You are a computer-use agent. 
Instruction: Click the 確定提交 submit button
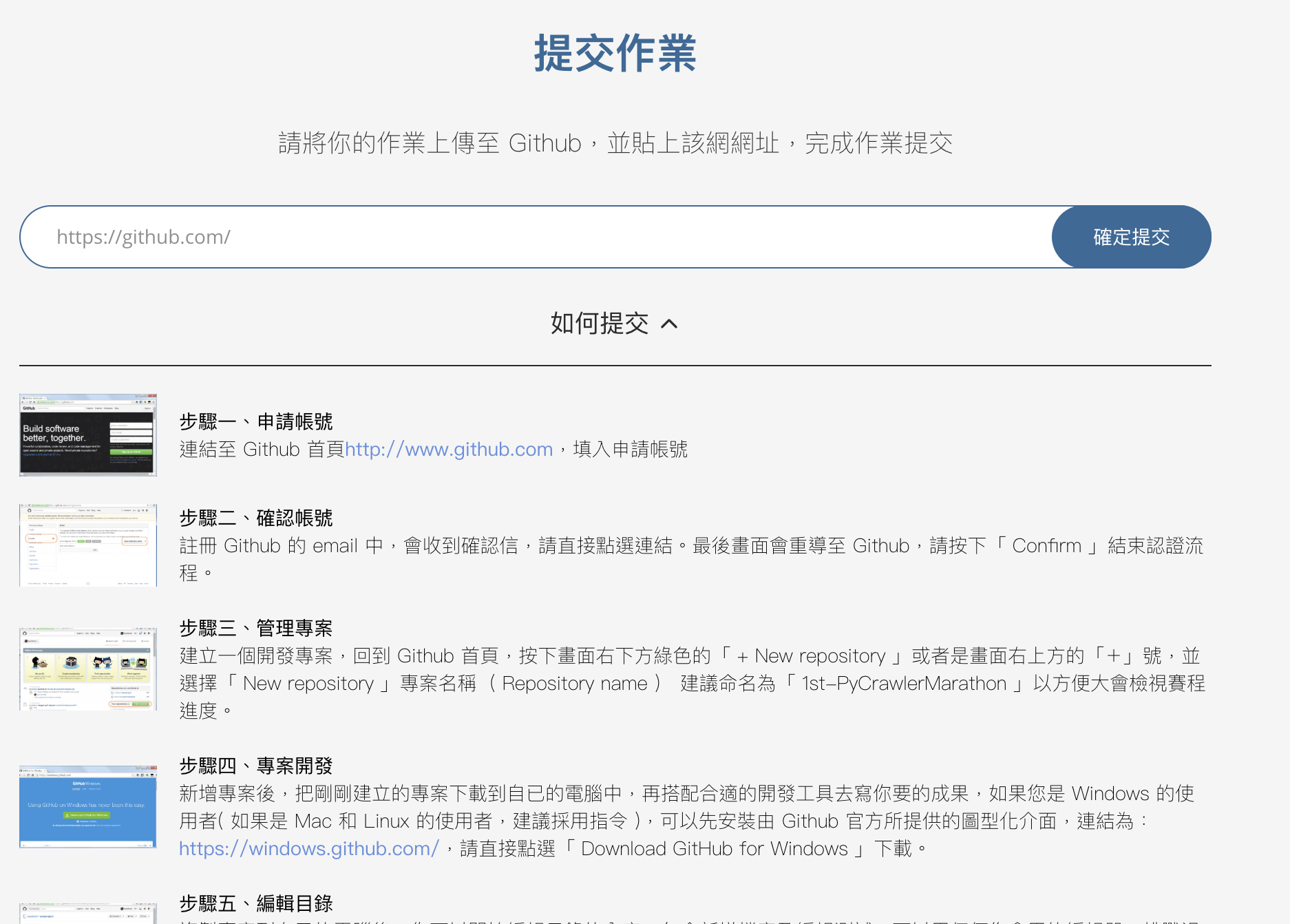click(1131, 237)
